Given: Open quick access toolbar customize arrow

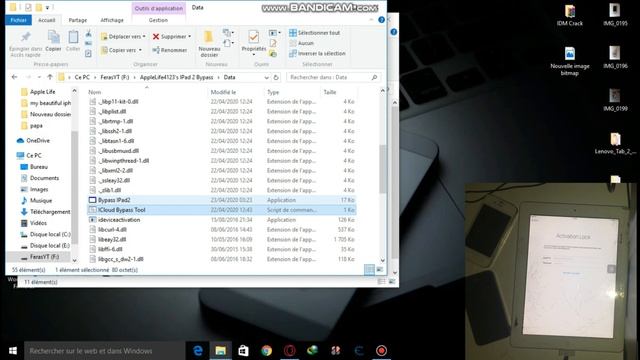Looking at the screenshot, I should (x=47, y=7).
